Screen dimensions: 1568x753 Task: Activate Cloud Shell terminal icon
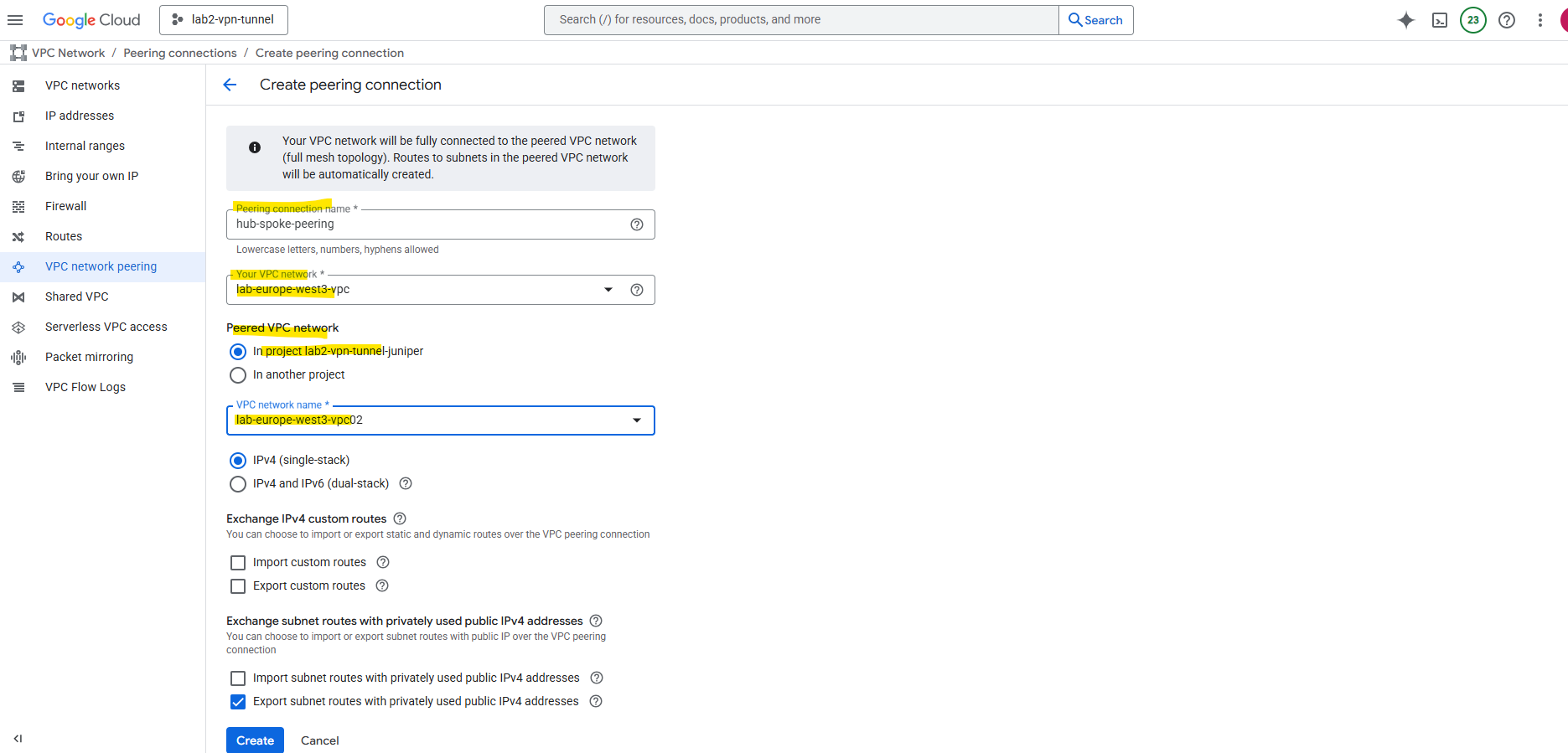coord(1439,20)
